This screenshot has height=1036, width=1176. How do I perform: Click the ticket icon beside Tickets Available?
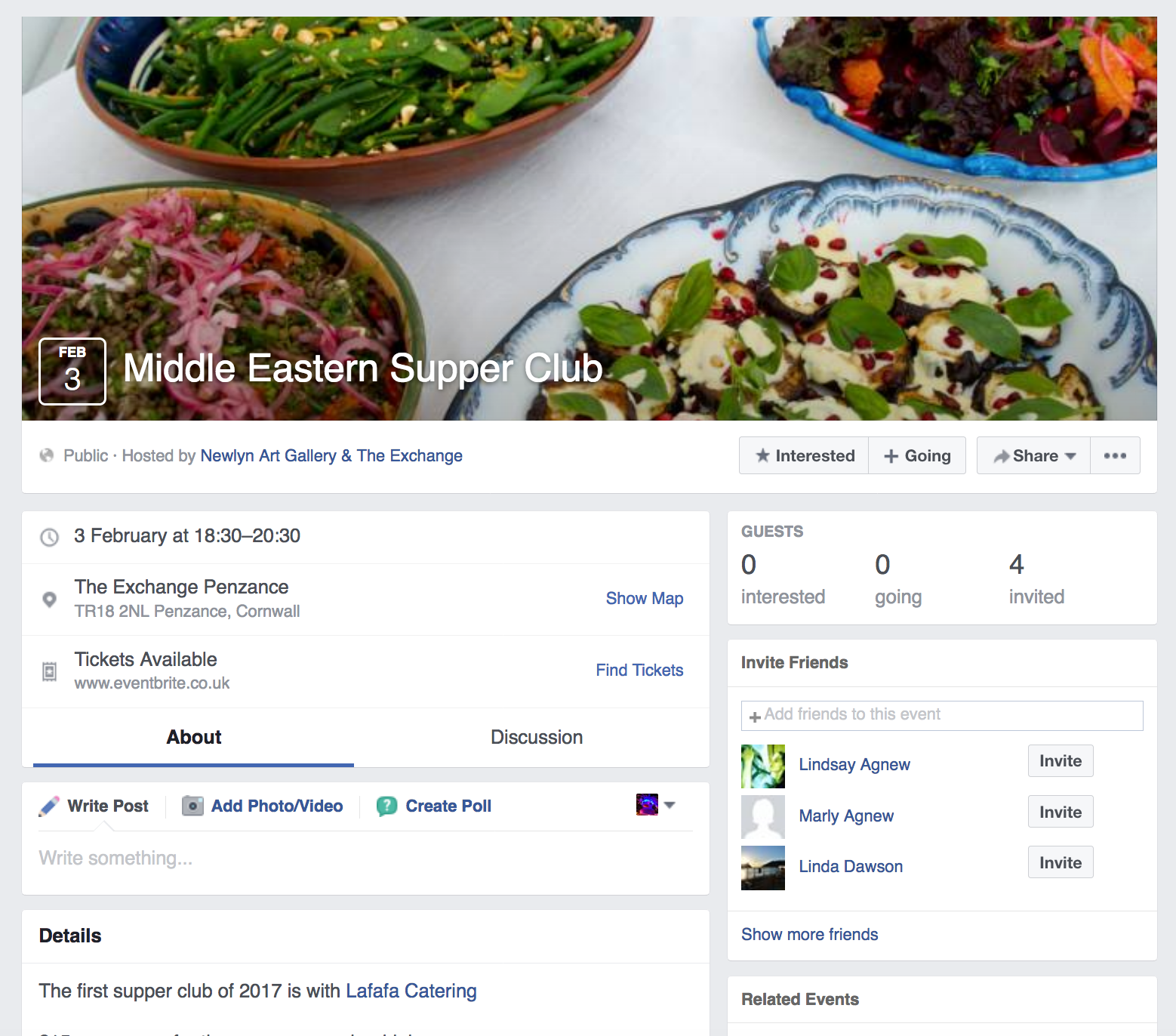[x=50, y=671]
